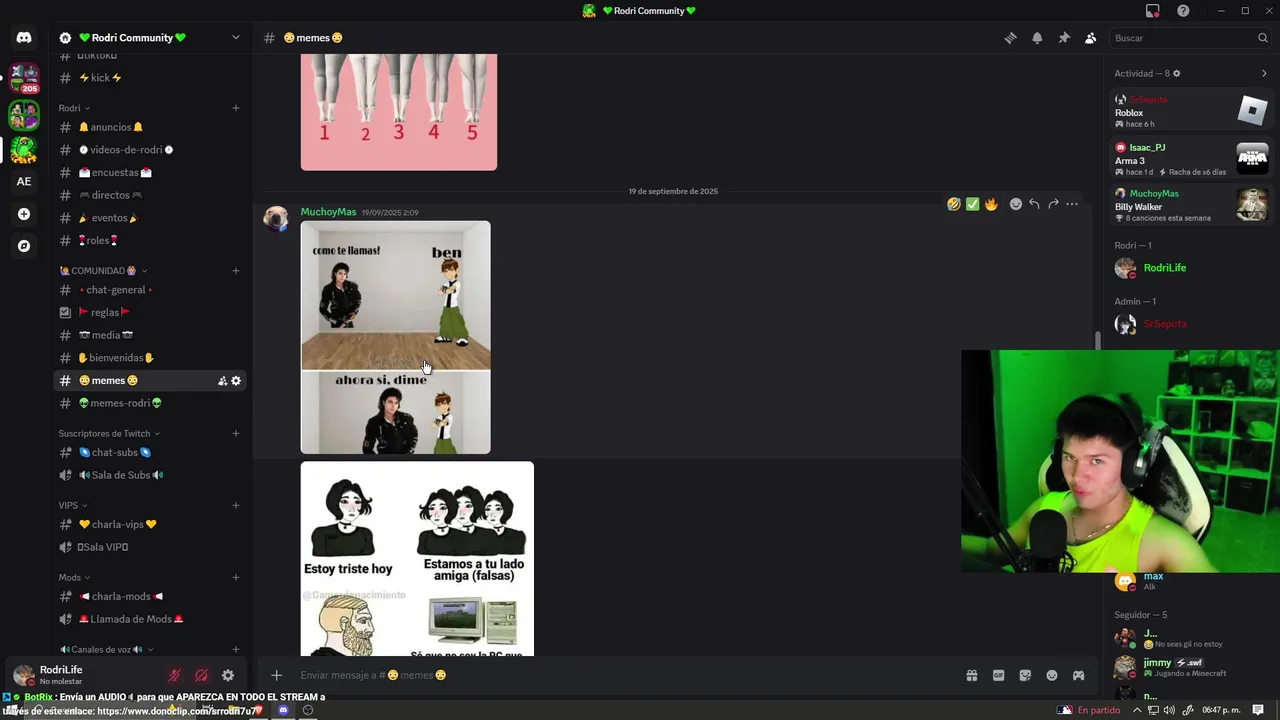Viewport: 1280px width, 720px height.
Task: Click plus attach button in message bar
Action: [277, 675]
